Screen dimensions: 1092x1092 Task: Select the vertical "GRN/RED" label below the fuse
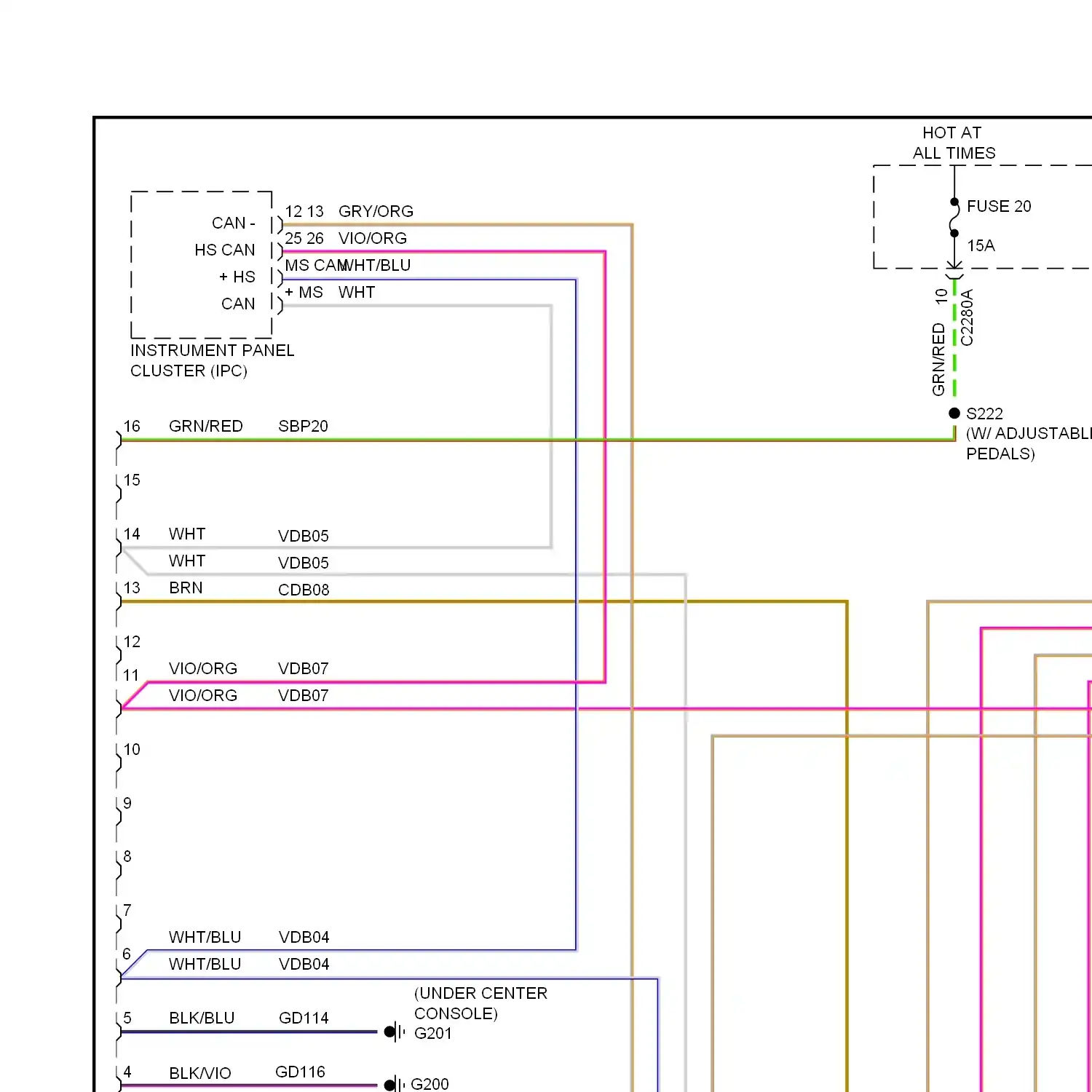[938, 360]
